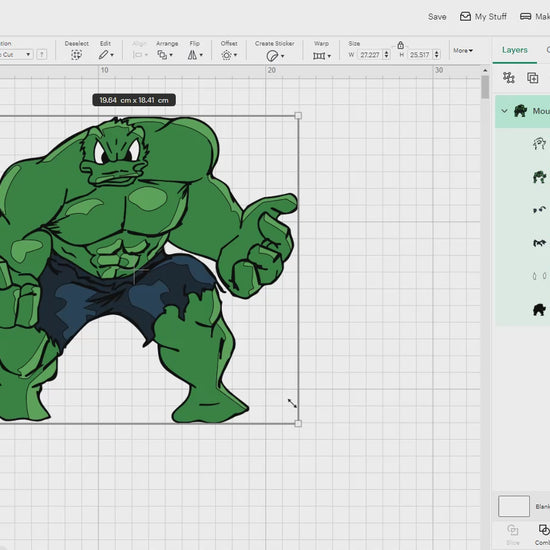
Task: Click the vertical canvas scrollbar thumb
Action: (x=485, y=87)
